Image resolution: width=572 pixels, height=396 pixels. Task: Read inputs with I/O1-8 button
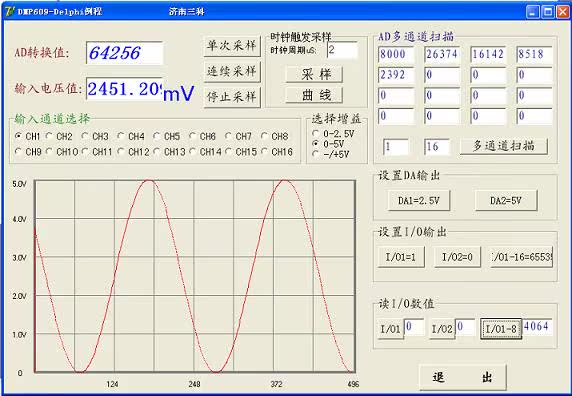pyautogui.click(x=501, y=329)
